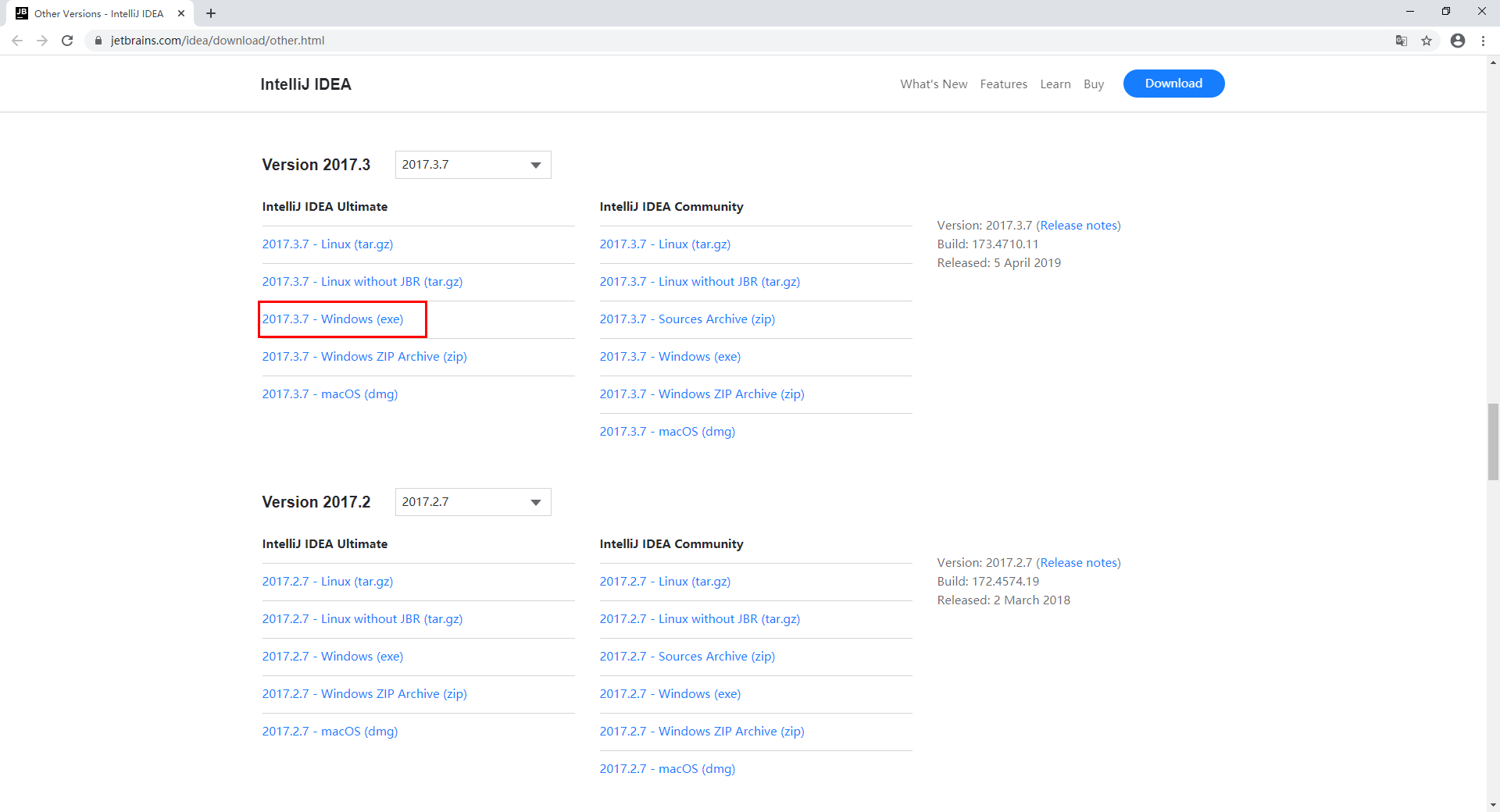1500x812 pixels.
Task: Download Community 2017.3.7 Windows ZIP Archive
Action: [x=702, y=394]
